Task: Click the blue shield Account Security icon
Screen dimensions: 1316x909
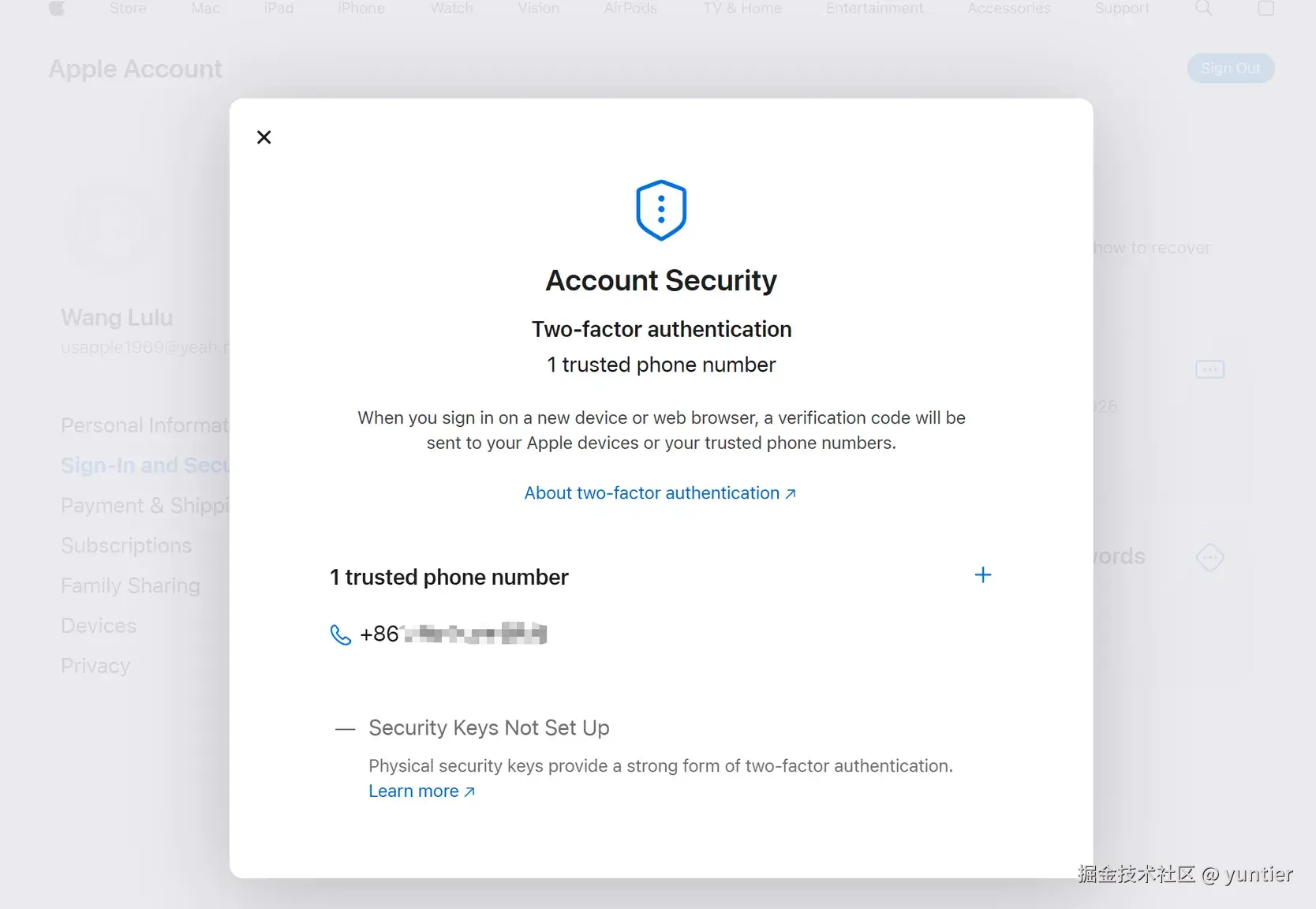Action: (660, 209)
